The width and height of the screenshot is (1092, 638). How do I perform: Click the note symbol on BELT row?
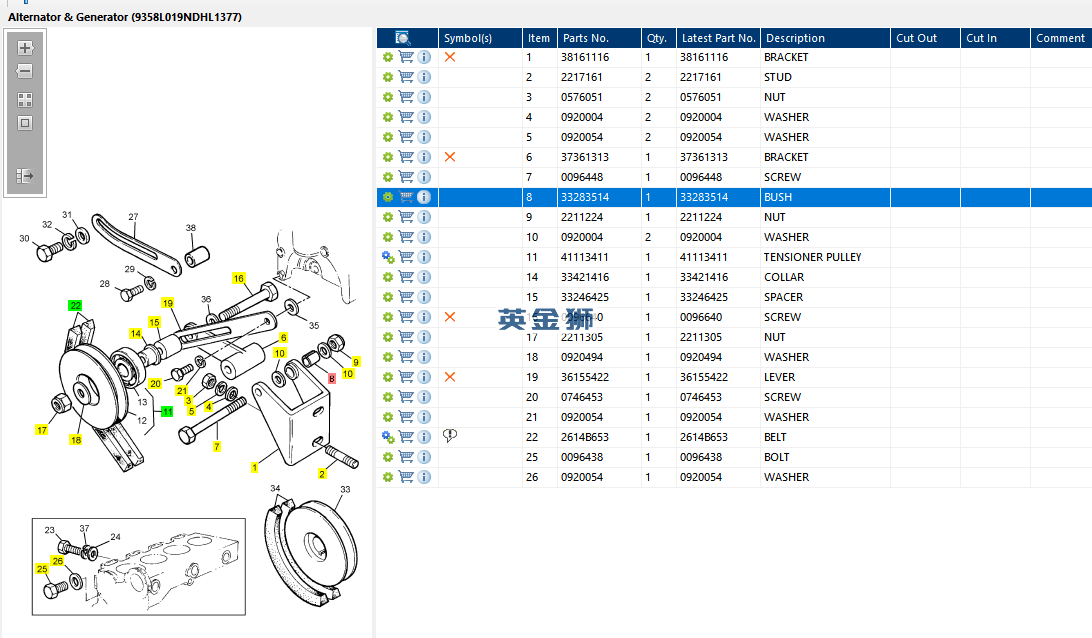(x=450, y=435)
